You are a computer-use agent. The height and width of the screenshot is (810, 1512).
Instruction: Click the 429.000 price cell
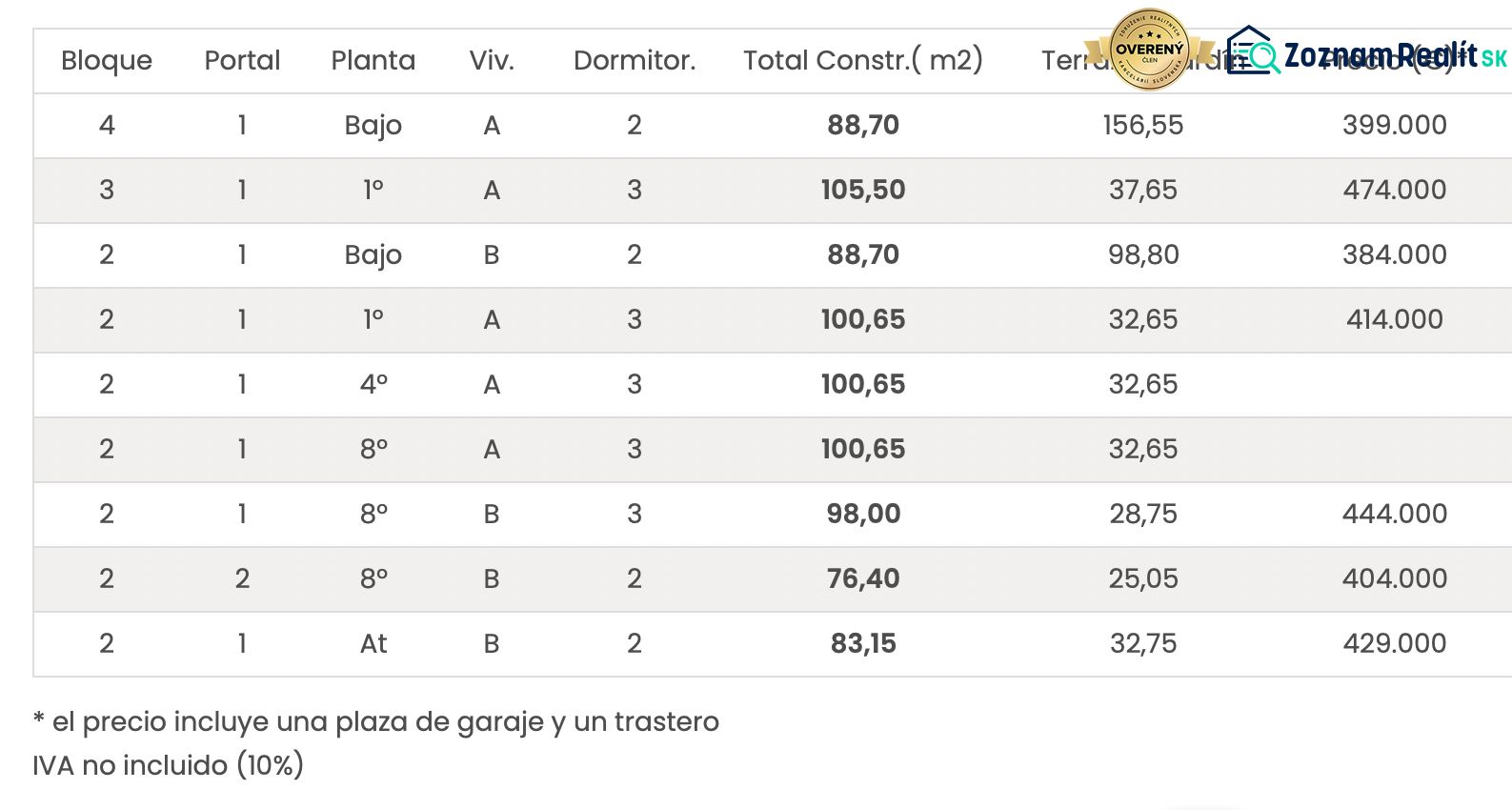pyautogui.click(x=1395, y=643)
